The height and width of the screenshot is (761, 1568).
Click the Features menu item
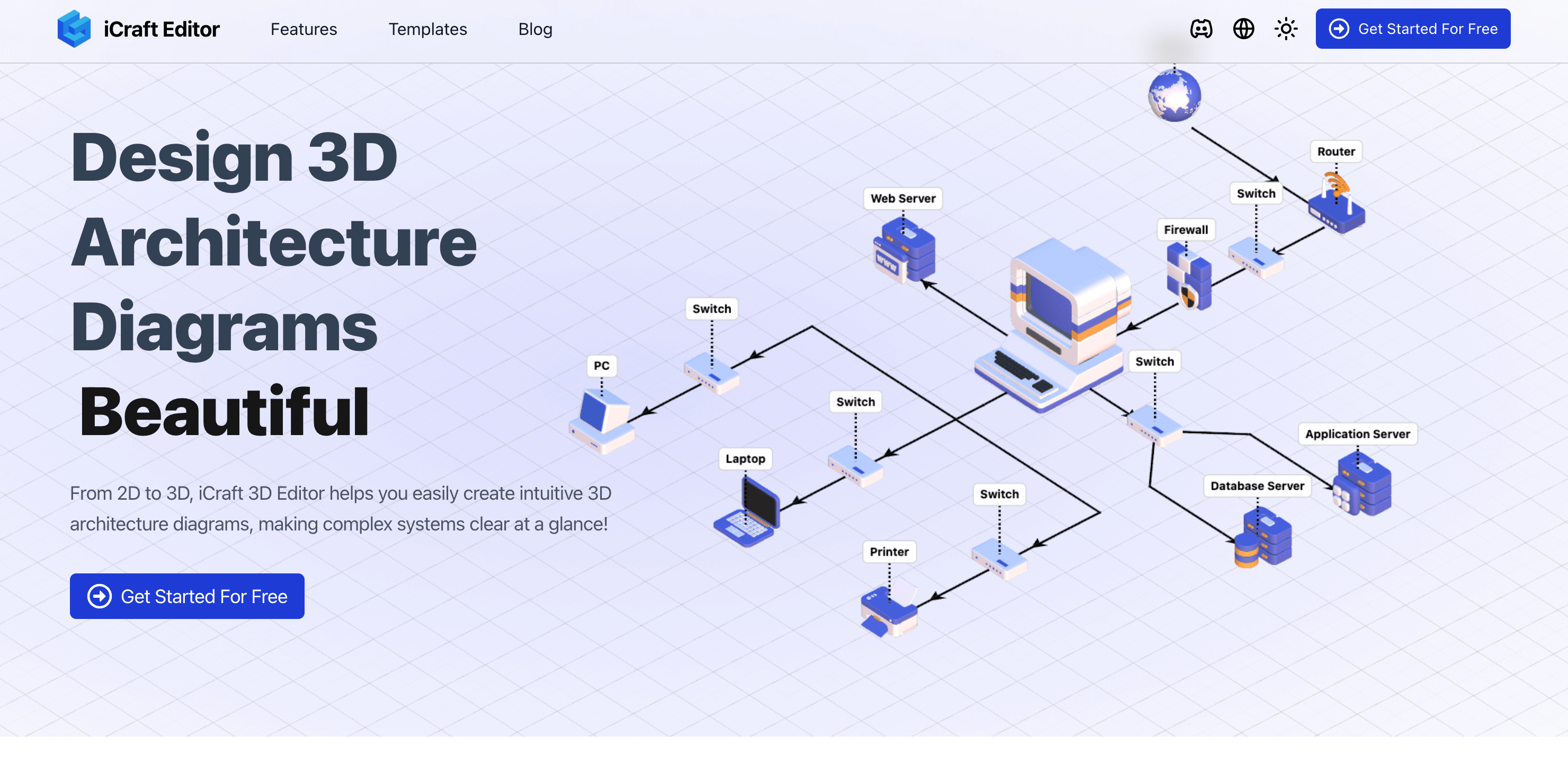[x=304, y=28]
